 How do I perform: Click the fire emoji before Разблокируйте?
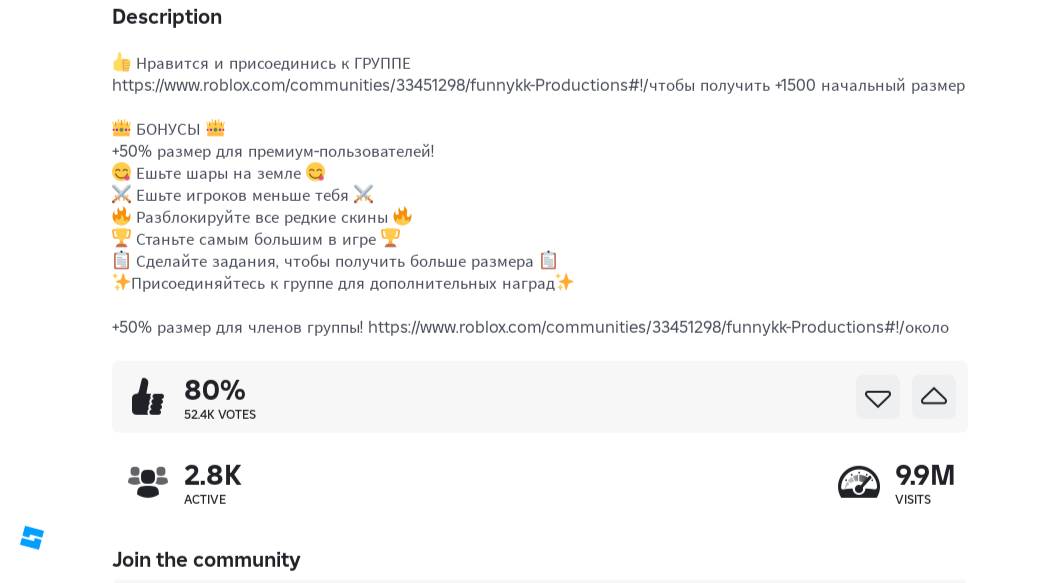(121, 217)
